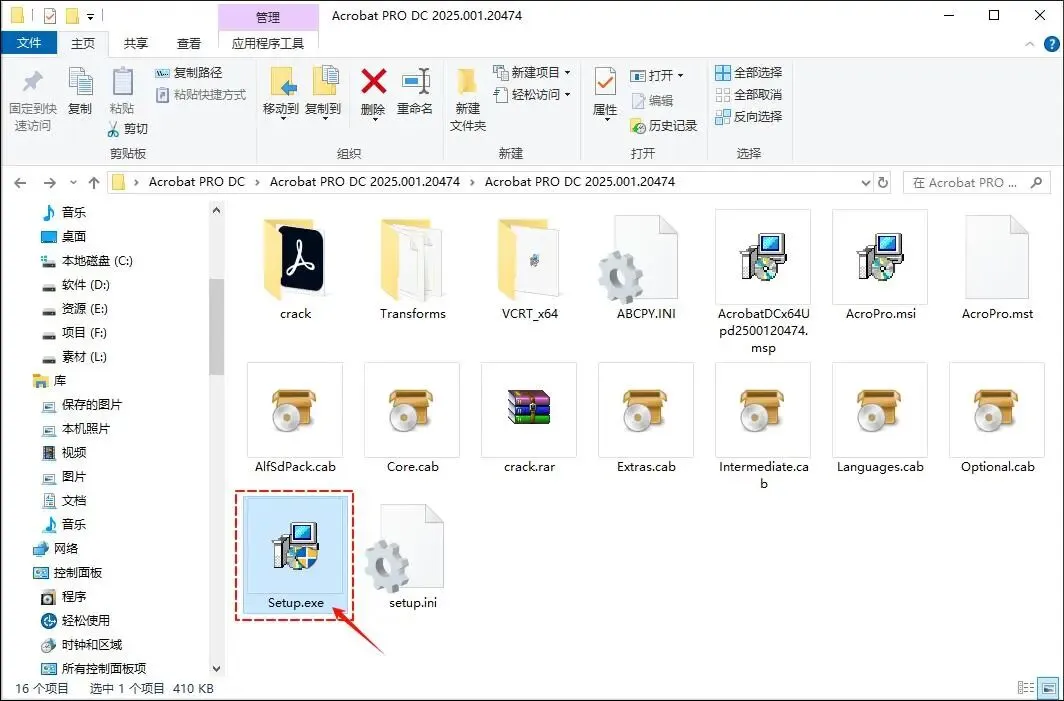Click Invert Selection (反向选择)

coord(749,117)
